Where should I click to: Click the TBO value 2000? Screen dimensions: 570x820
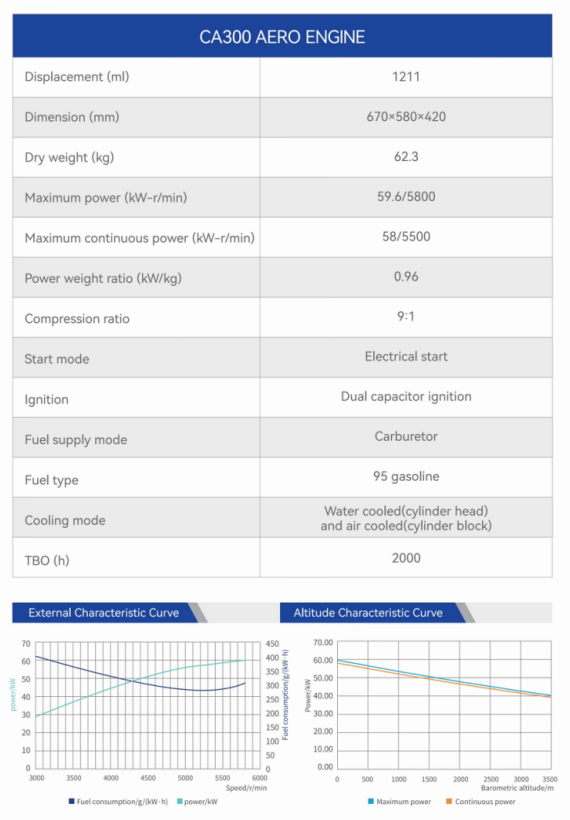pos(406,558)
